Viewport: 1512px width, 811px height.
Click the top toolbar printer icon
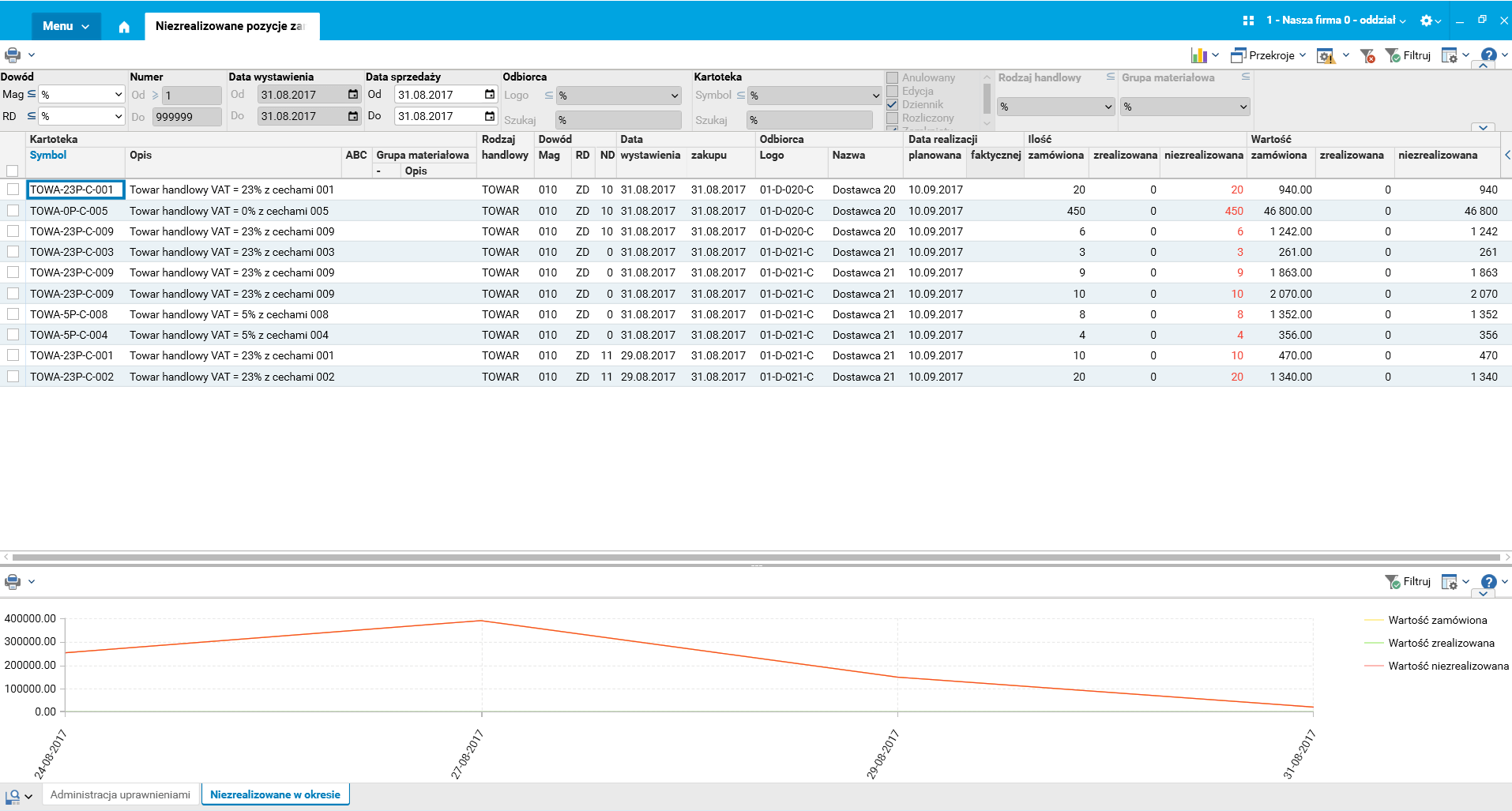[13, 55]
